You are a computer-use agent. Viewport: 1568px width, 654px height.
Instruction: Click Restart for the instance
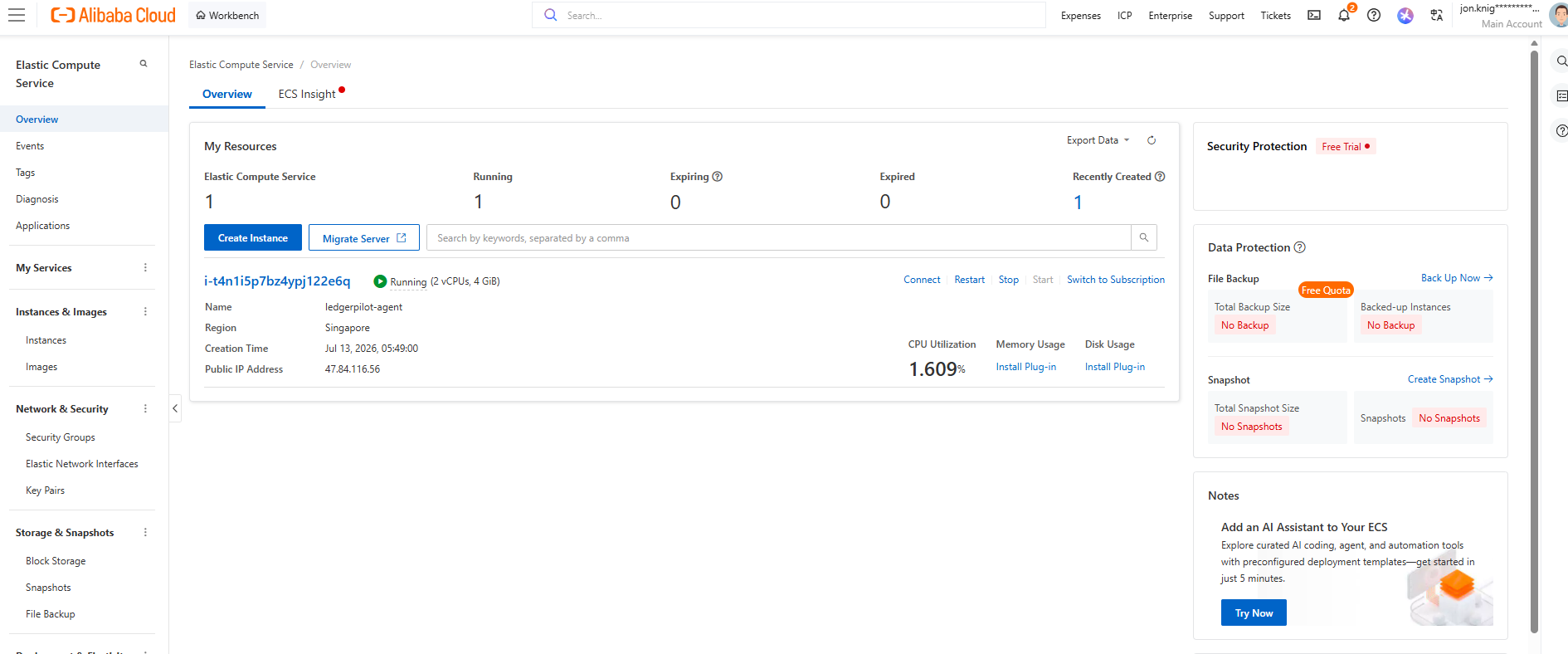point(969,280)
